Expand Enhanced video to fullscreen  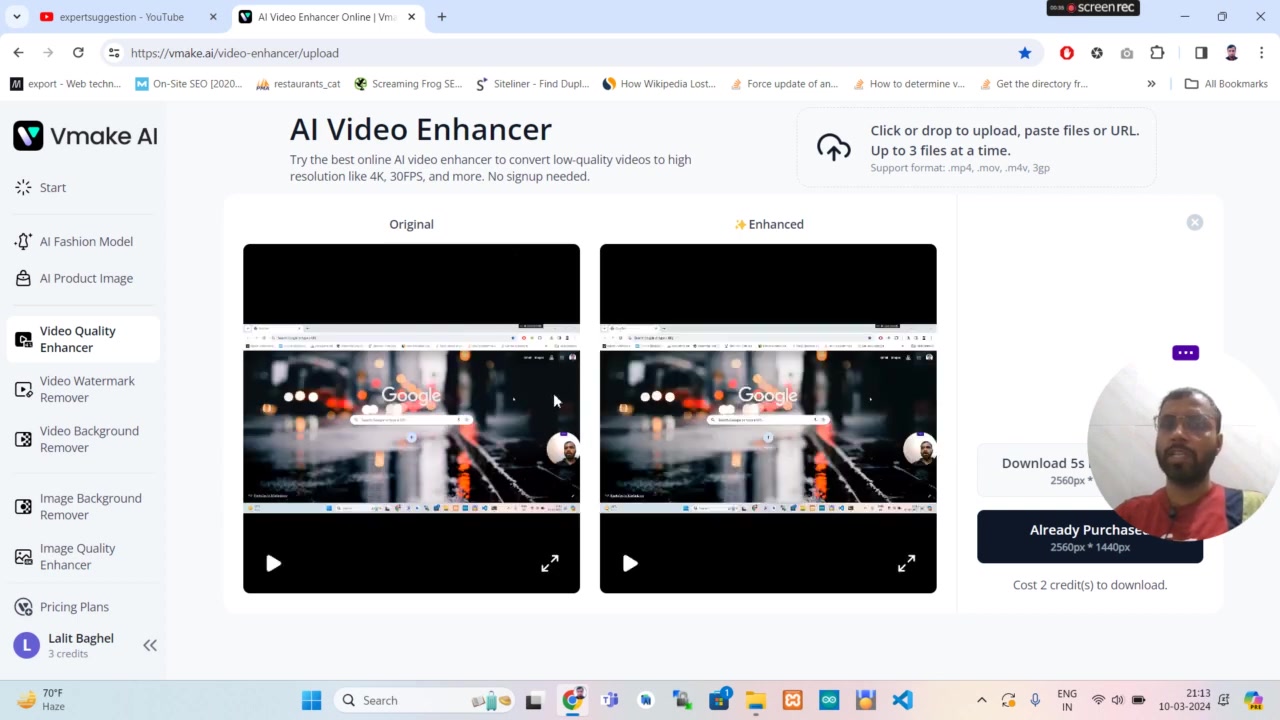[x=906, y=564]
